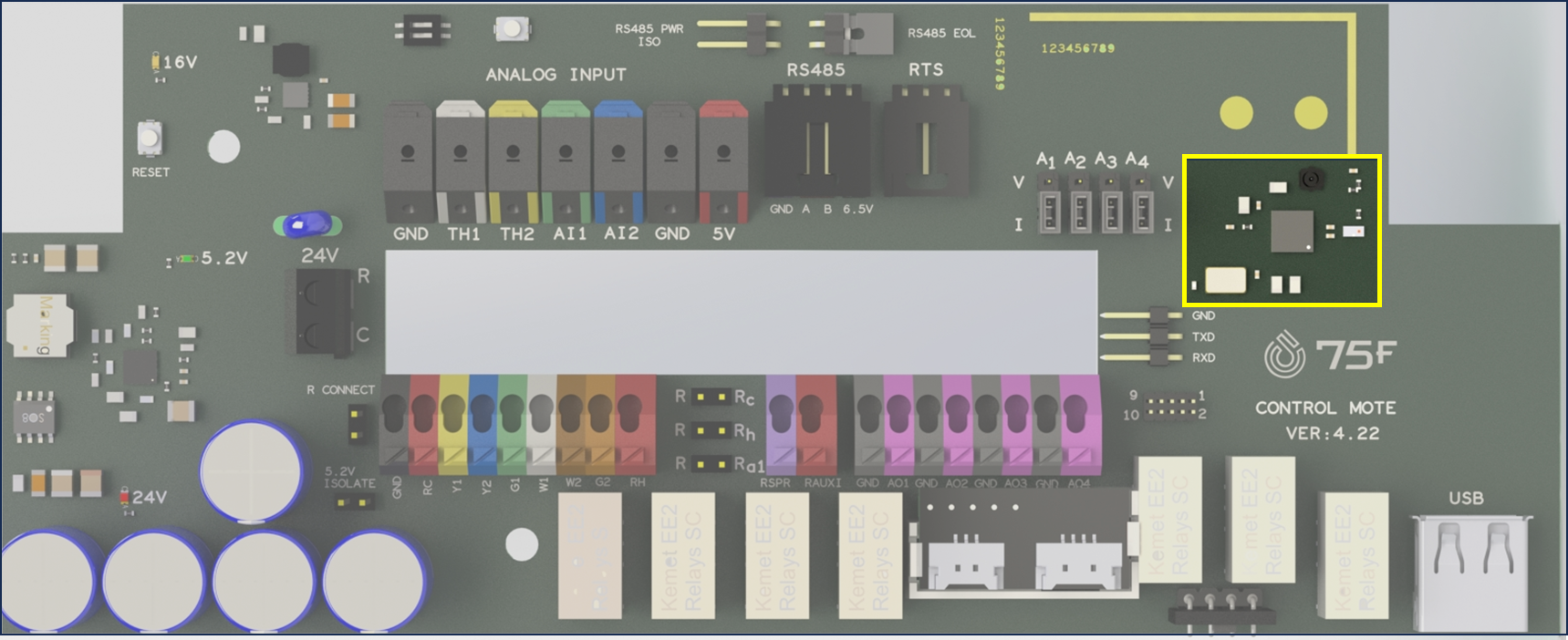Viewport: 1568px width, 640px height.
Task: Click the RAUXI terminal label
Action: point(822,482)
